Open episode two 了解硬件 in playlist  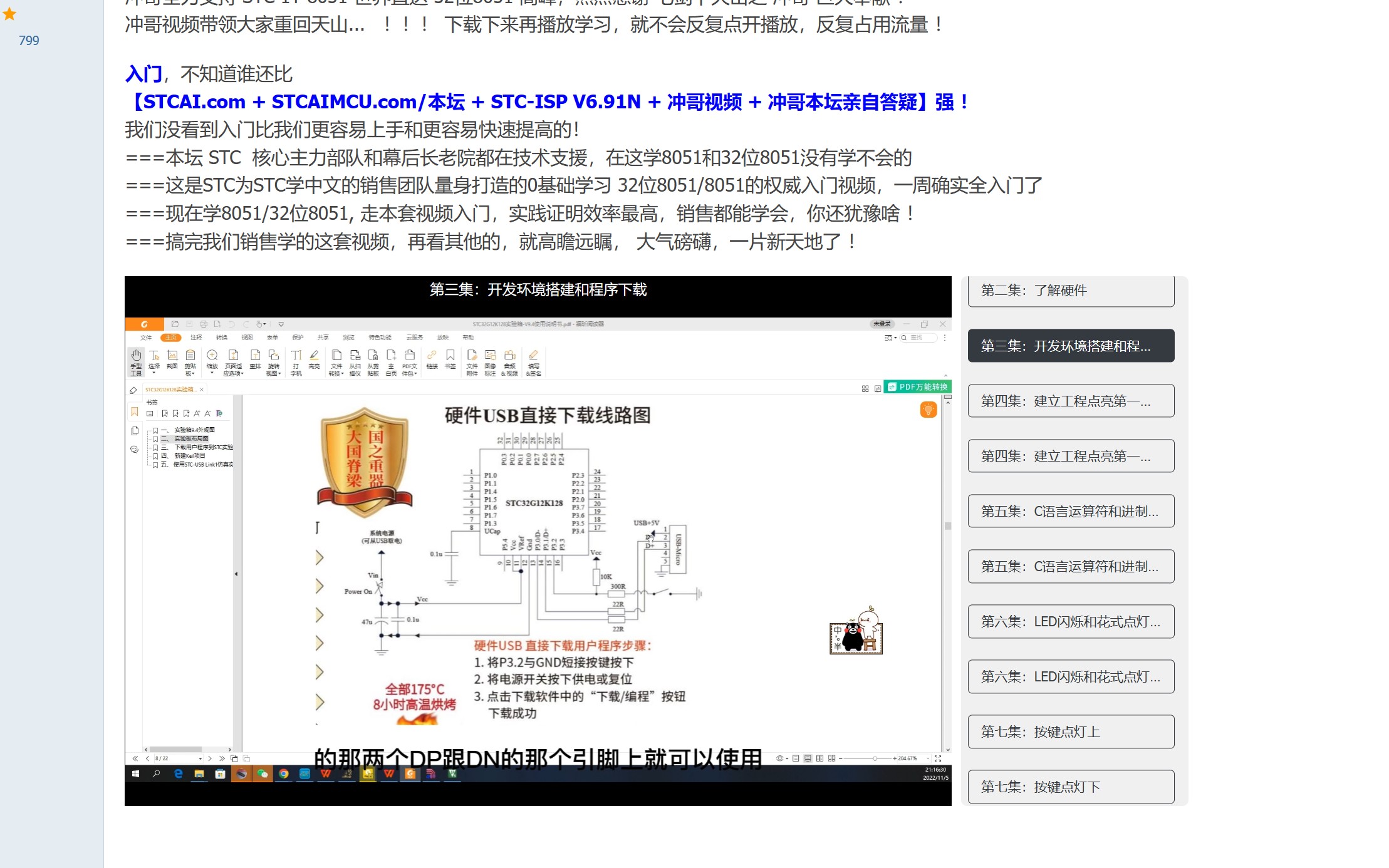[x=1071, y=291]
